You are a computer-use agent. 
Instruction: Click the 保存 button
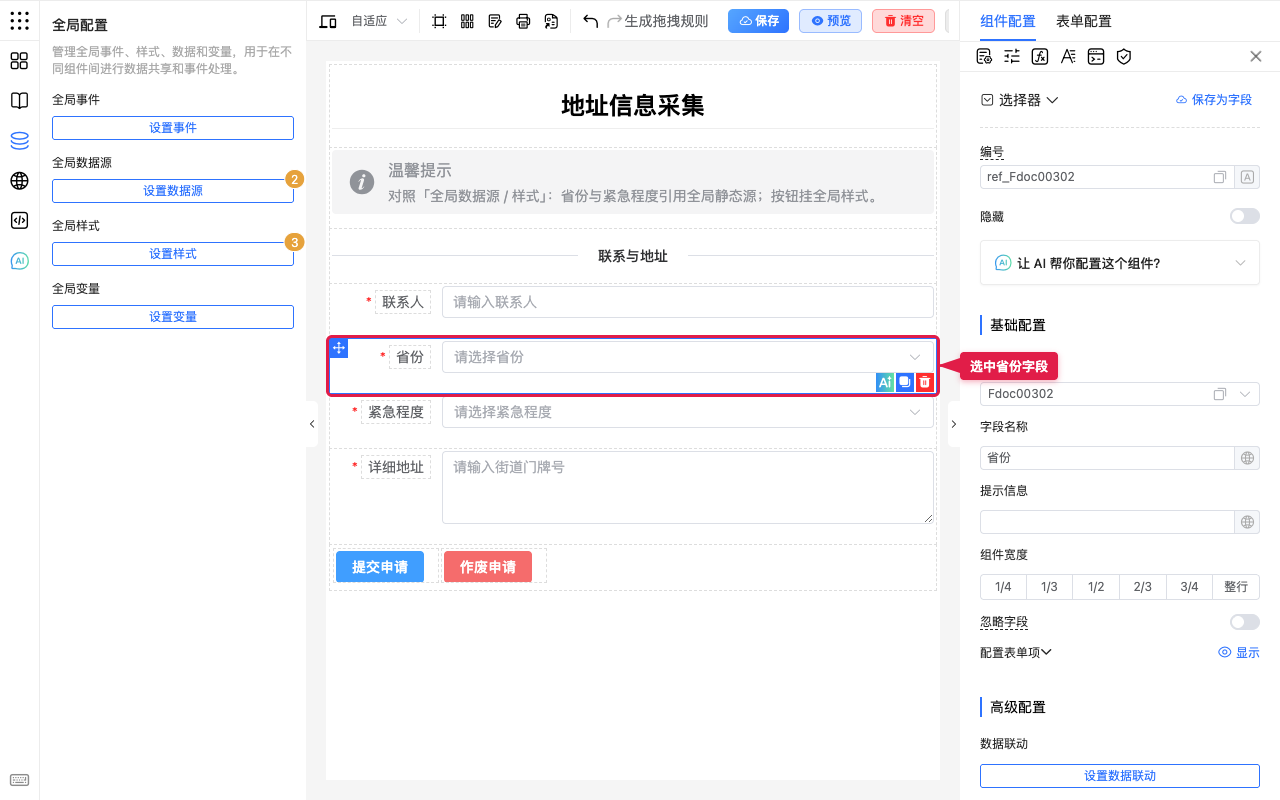tap(758, 21)
